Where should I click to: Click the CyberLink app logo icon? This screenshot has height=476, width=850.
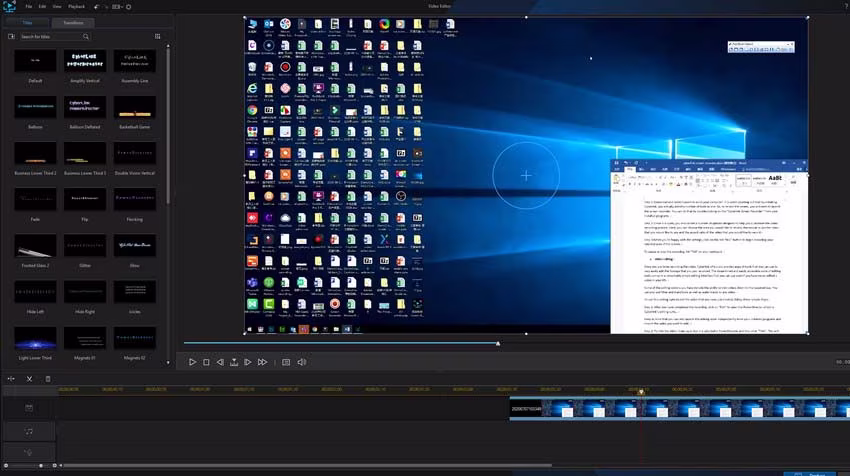tap(9, 7)
